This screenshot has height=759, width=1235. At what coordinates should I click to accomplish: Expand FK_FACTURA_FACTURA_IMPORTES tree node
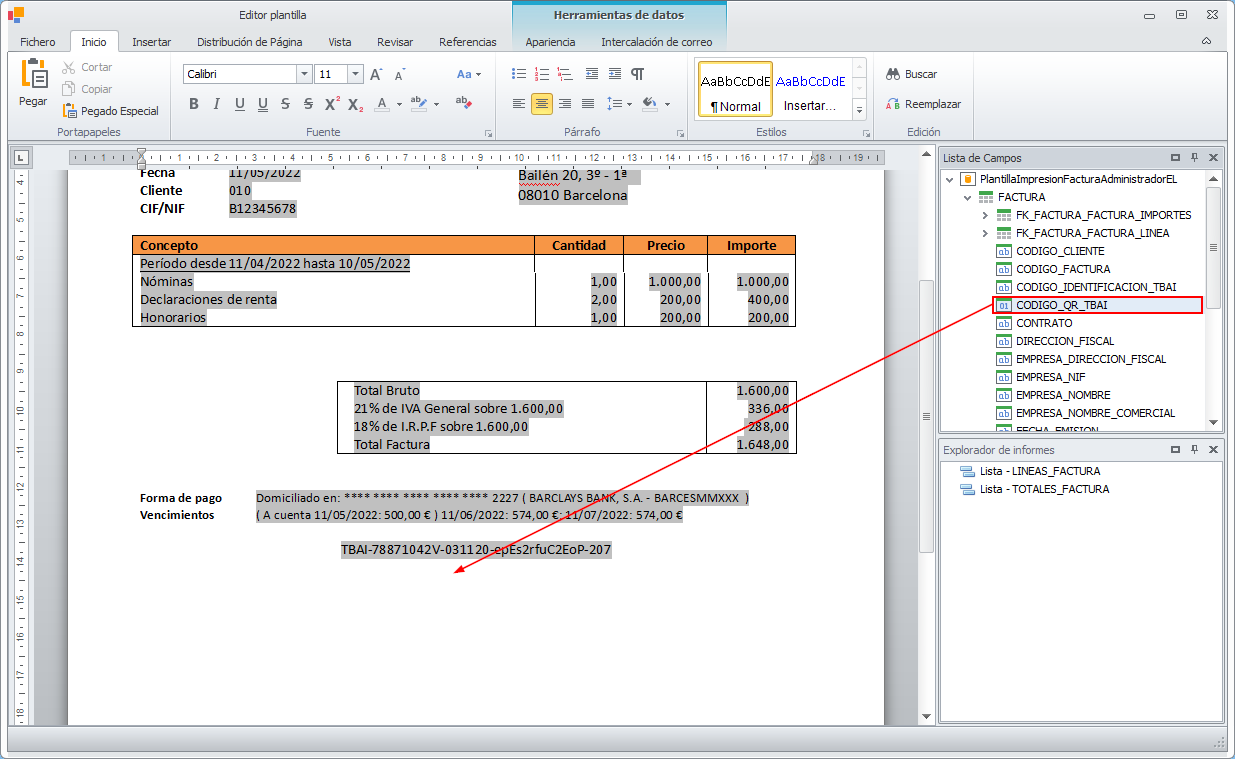(984, 215)
